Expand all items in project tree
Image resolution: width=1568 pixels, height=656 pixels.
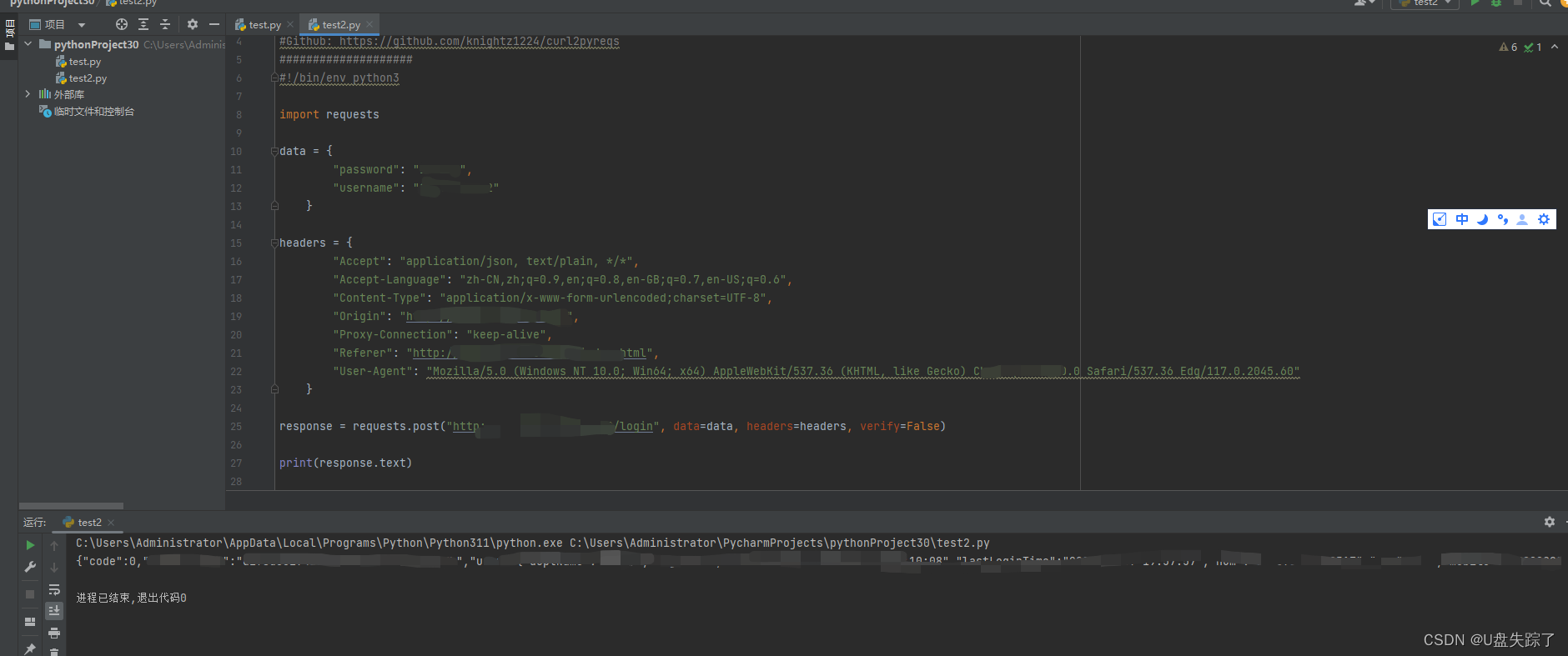tap(143, 24)
